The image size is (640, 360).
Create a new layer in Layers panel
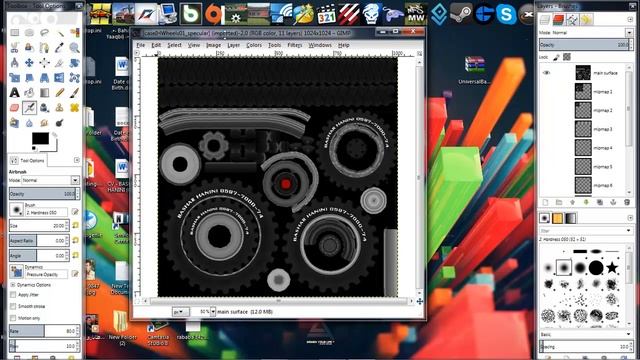click(x=545, y=202)
